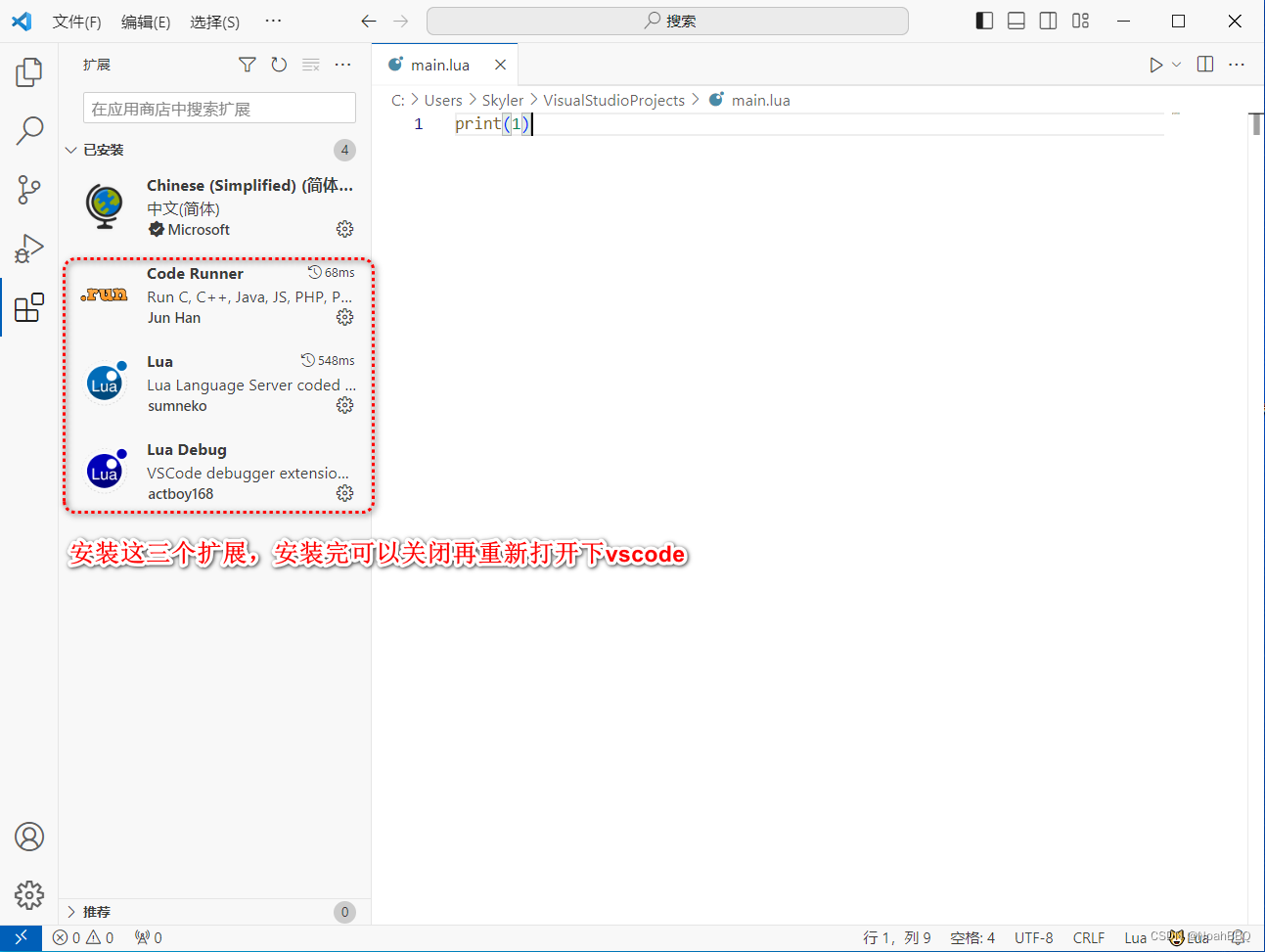
Task: Change encoding via UTF-8 status item
Action: 1034,937
